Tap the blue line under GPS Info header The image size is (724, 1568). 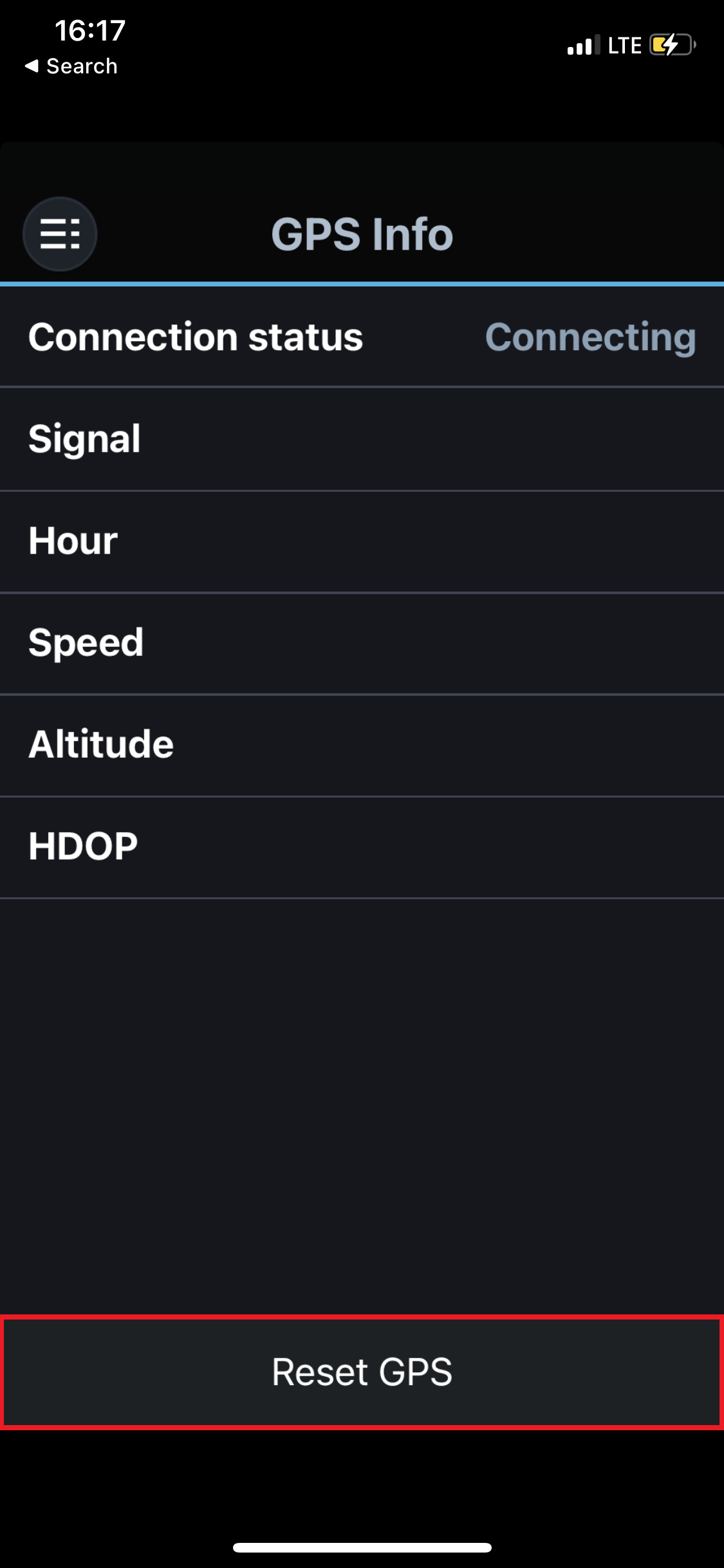[x=362, y=283]
